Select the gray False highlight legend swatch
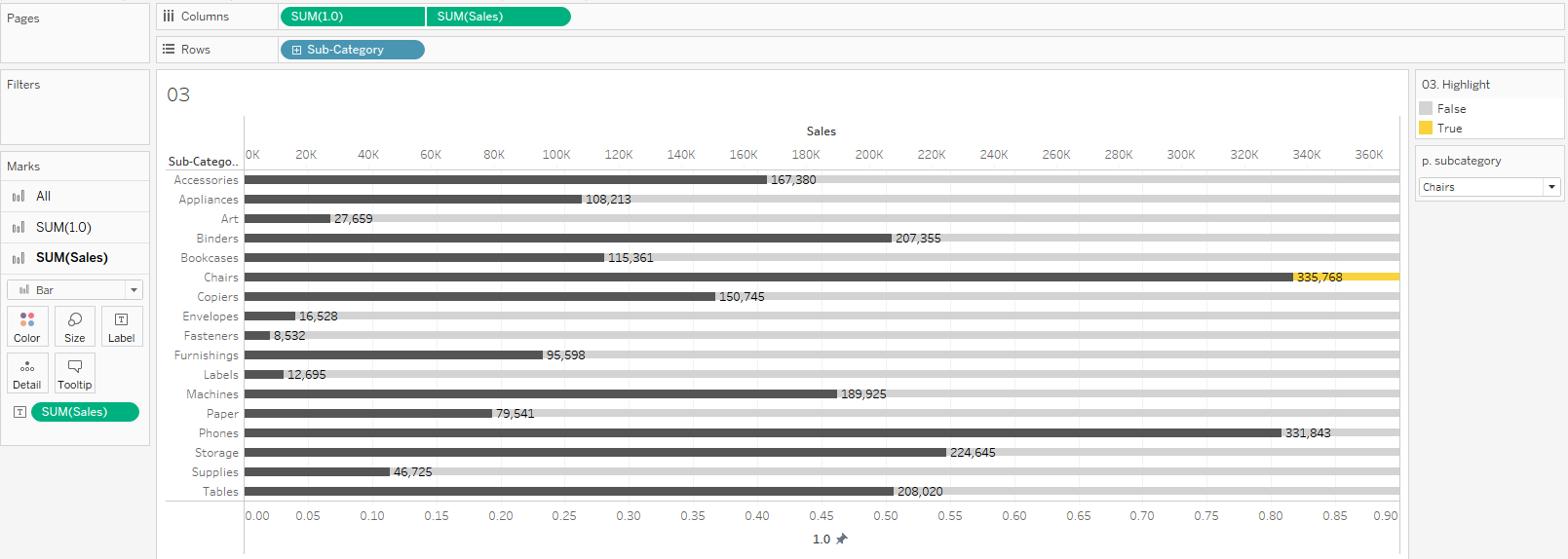 [1426, 109]
